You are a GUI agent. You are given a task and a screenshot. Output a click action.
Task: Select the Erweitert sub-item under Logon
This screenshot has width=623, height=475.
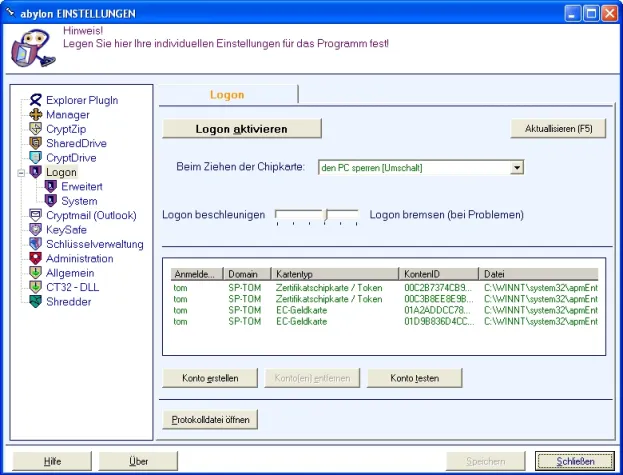point(81,187)
